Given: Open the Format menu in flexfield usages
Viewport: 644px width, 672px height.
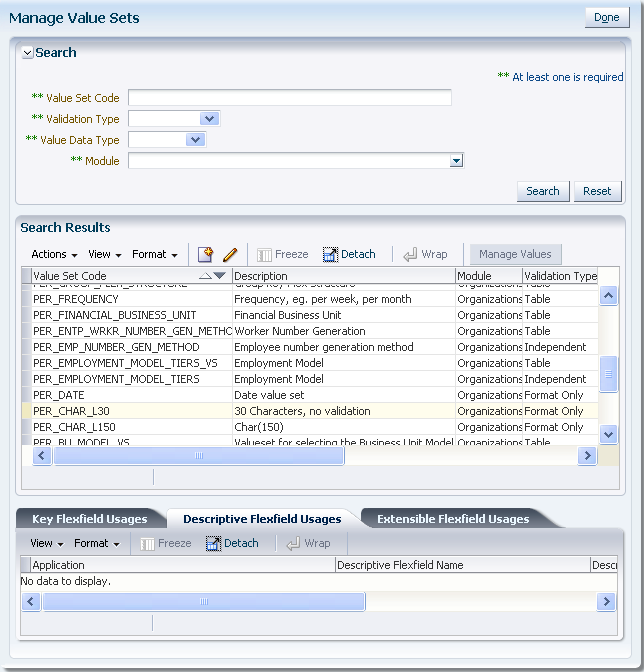Looking at the screenshot, I should (97, 543).
